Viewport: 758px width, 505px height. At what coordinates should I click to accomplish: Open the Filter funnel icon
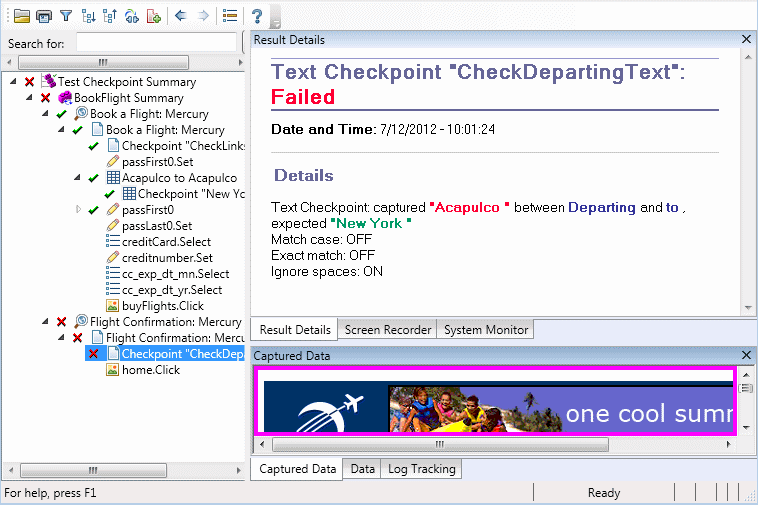click(x=65, y=16)
